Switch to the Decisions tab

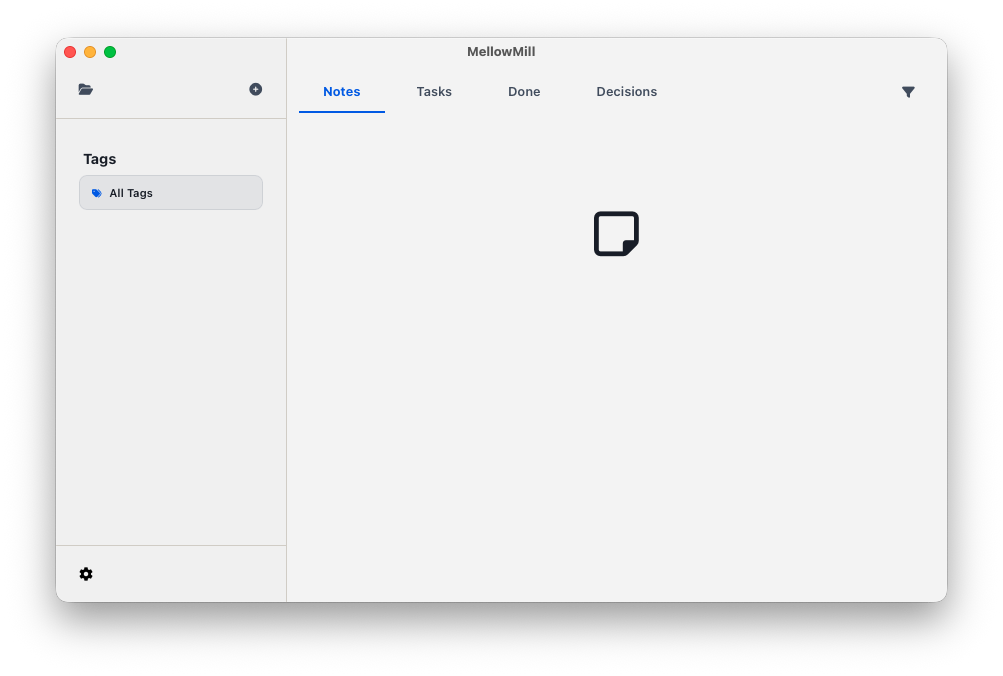coord(626,92)
